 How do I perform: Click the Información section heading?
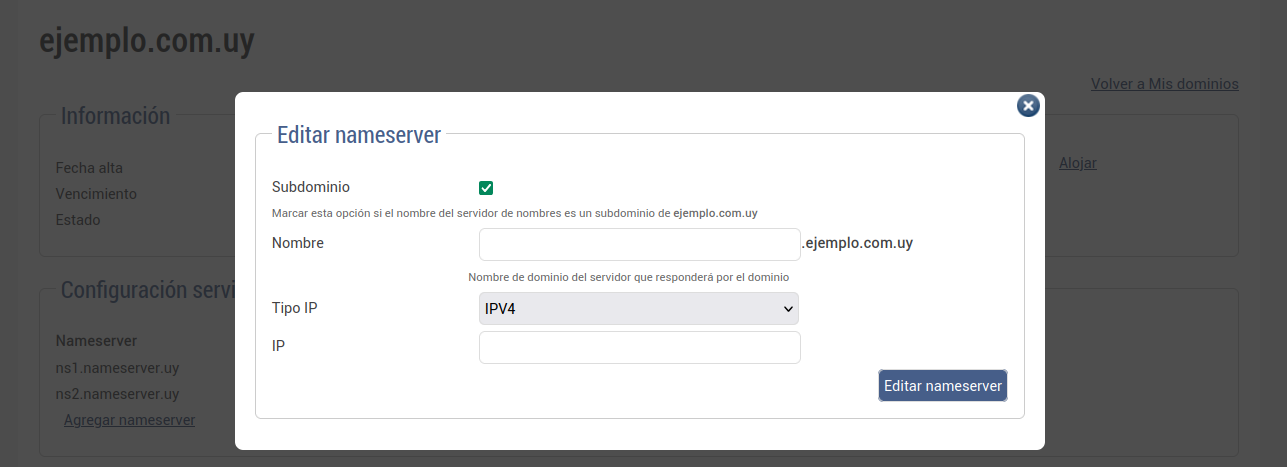(115, 116)
